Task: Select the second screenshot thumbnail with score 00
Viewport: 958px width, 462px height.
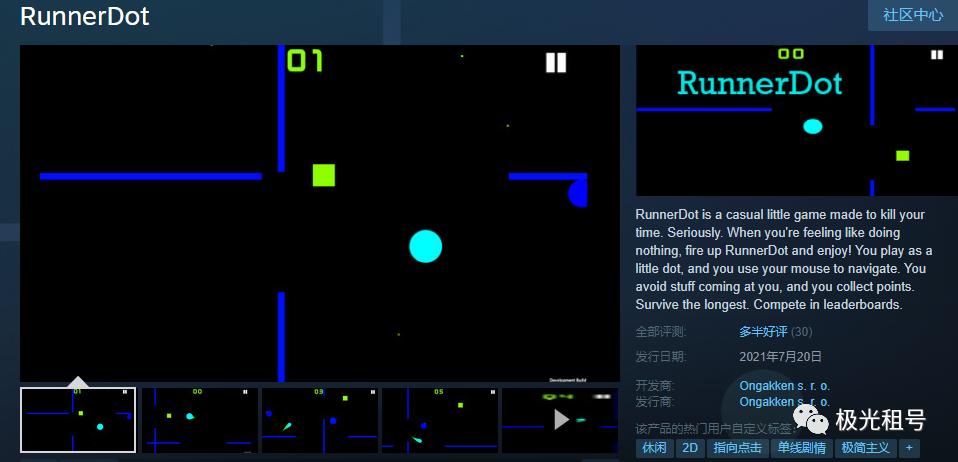Action: tap(198, 420)
